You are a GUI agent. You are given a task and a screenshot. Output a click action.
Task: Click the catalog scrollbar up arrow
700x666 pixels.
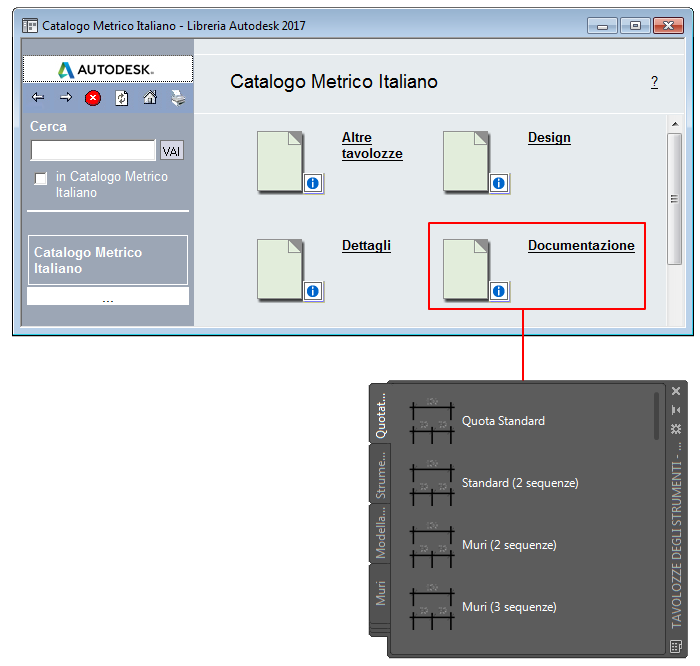coord(675,124)
